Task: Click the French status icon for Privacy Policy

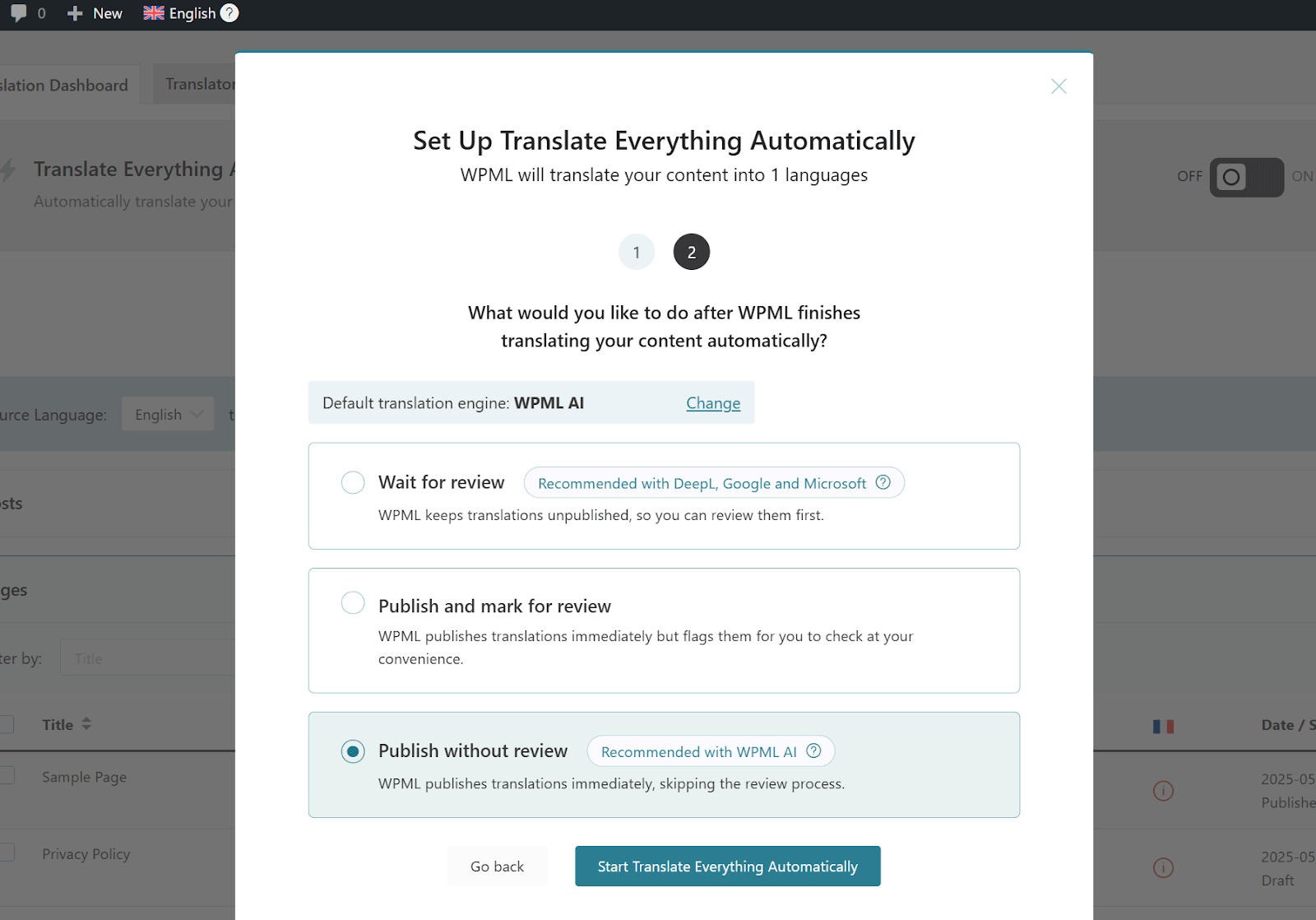Action: [x=1163, y=867]
